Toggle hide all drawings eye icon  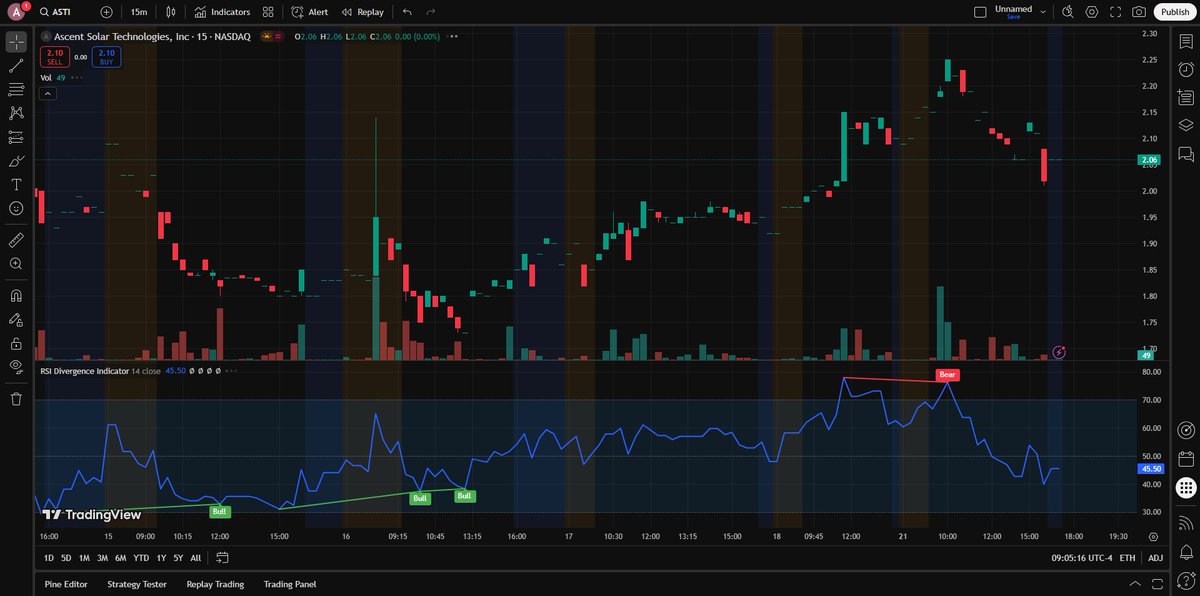[16, 367]
